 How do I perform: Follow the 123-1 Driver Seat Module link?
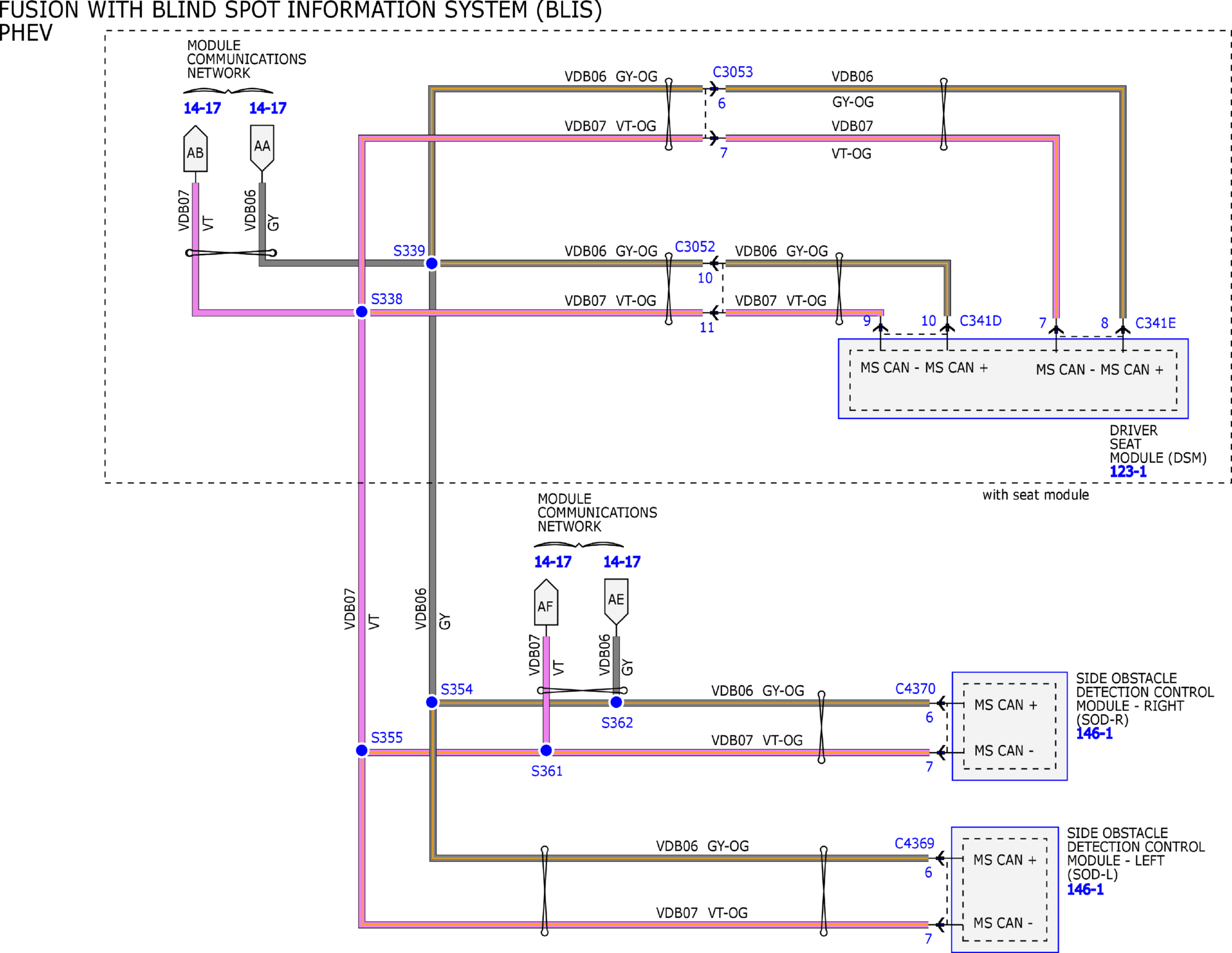(x=1128, y=472)
